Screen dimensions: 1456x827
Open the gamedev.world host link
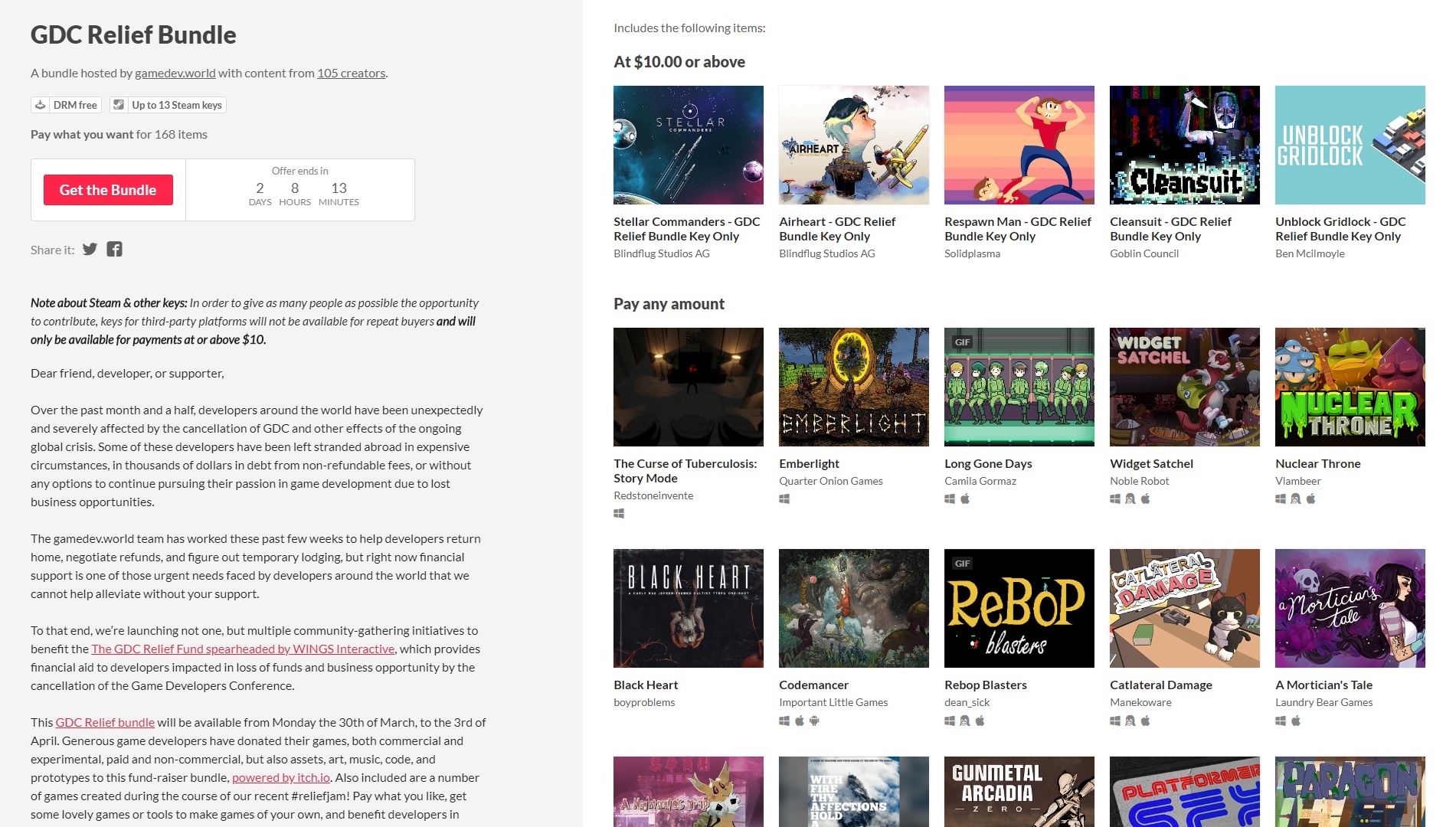175,74
